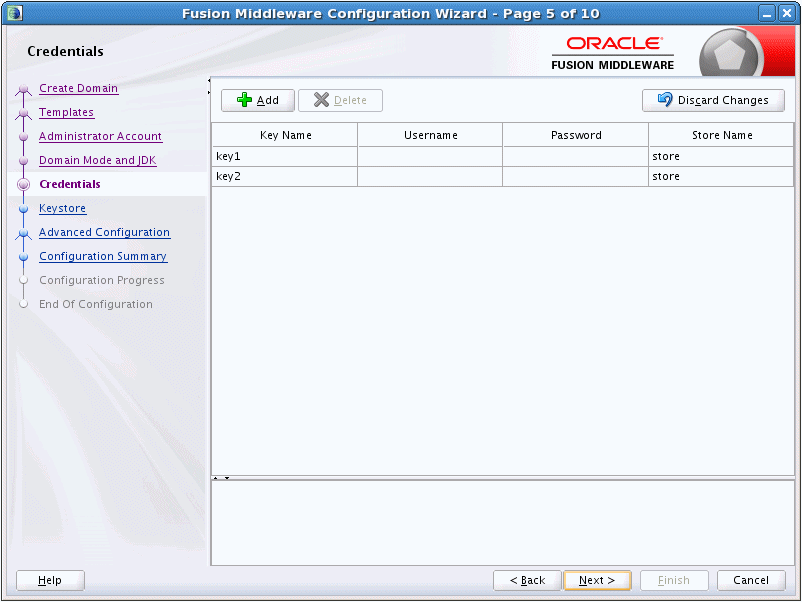Select the key1 cell
802x602 pixels.
click(x=285, y=156)
